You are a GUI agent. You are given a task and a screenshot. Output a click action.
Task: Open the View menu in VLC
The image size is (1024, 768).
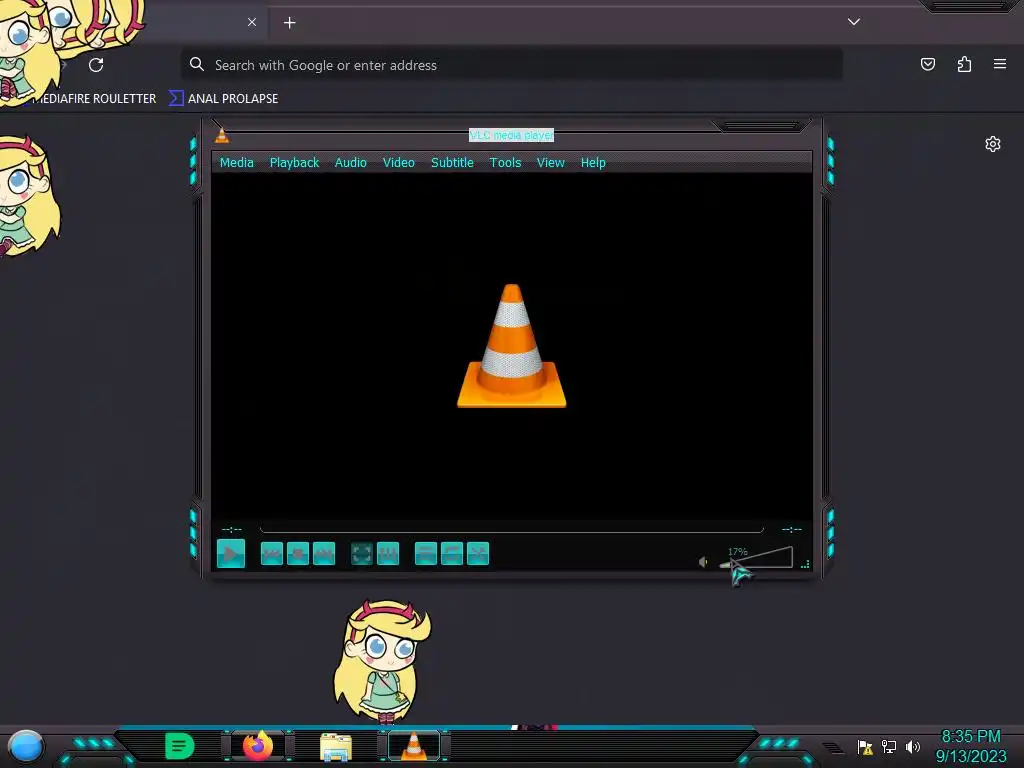coord(551,163)
